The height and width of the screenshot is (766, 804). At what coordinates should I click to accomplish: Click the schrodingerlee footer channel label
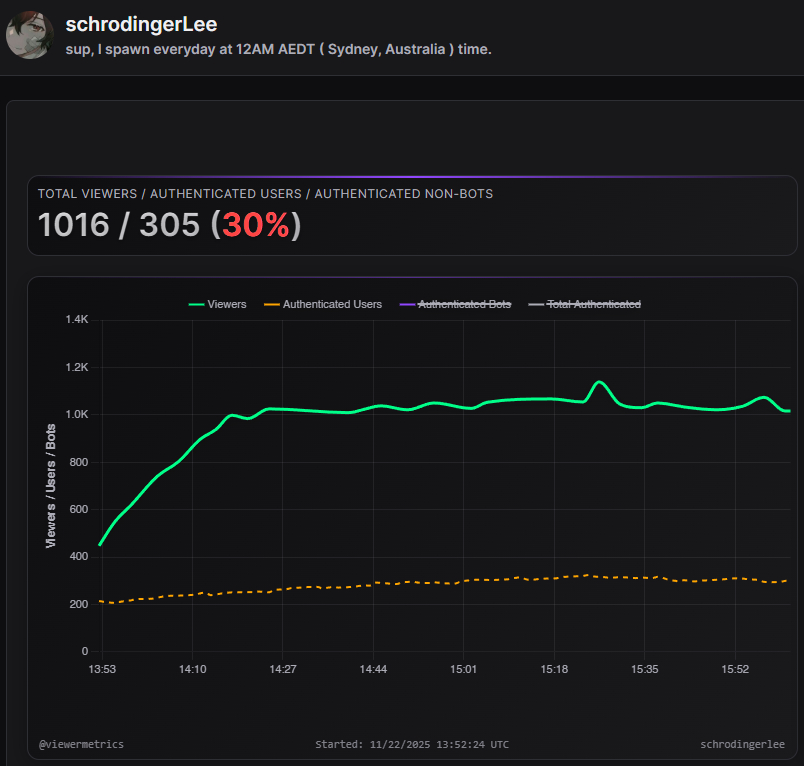(742, 744)
